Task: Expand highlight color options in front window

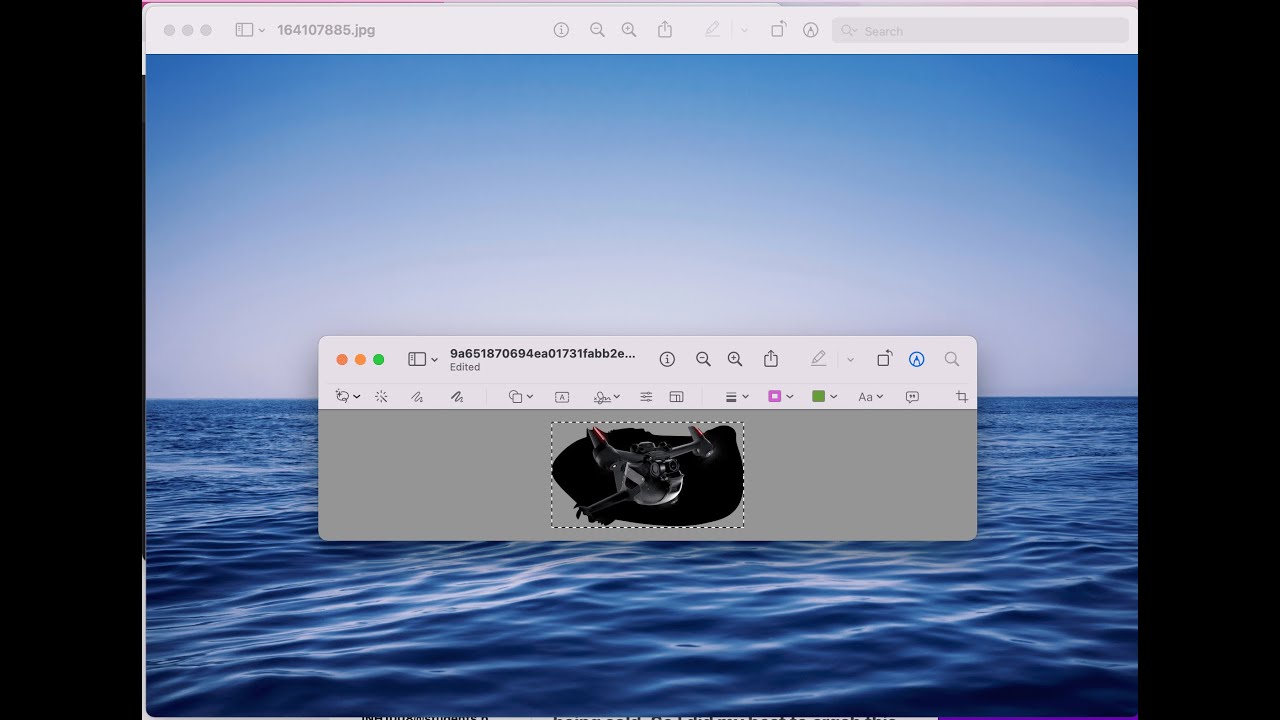Action: (850, 360)
